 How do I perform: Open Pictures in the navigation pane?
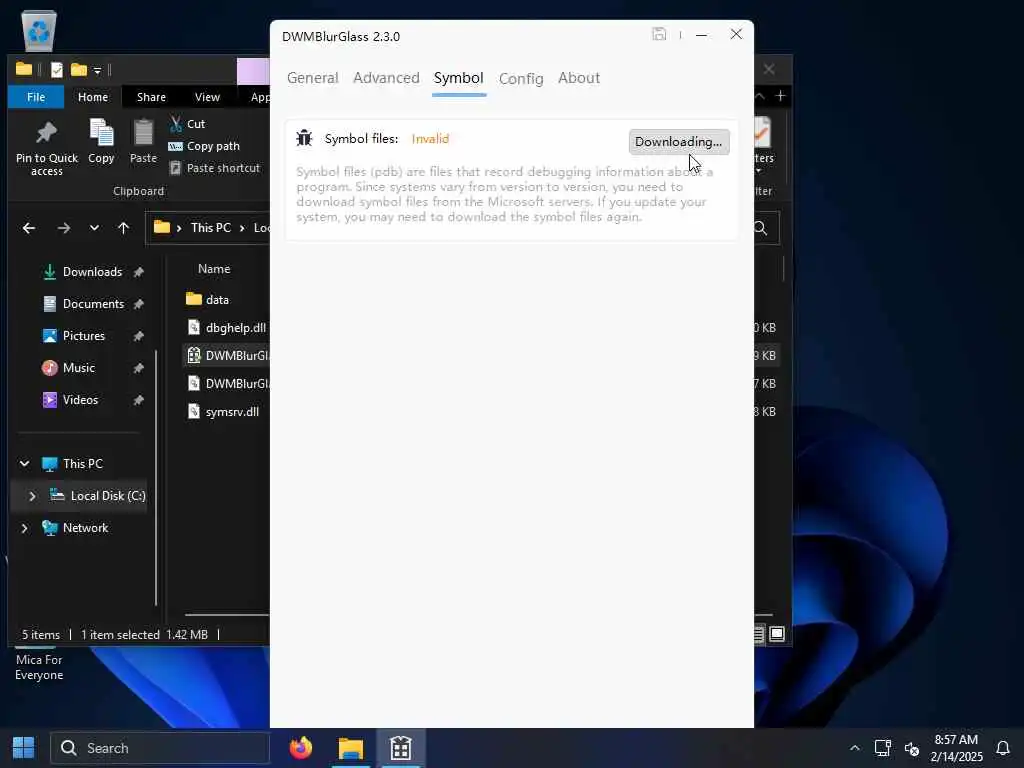point(84,336)
